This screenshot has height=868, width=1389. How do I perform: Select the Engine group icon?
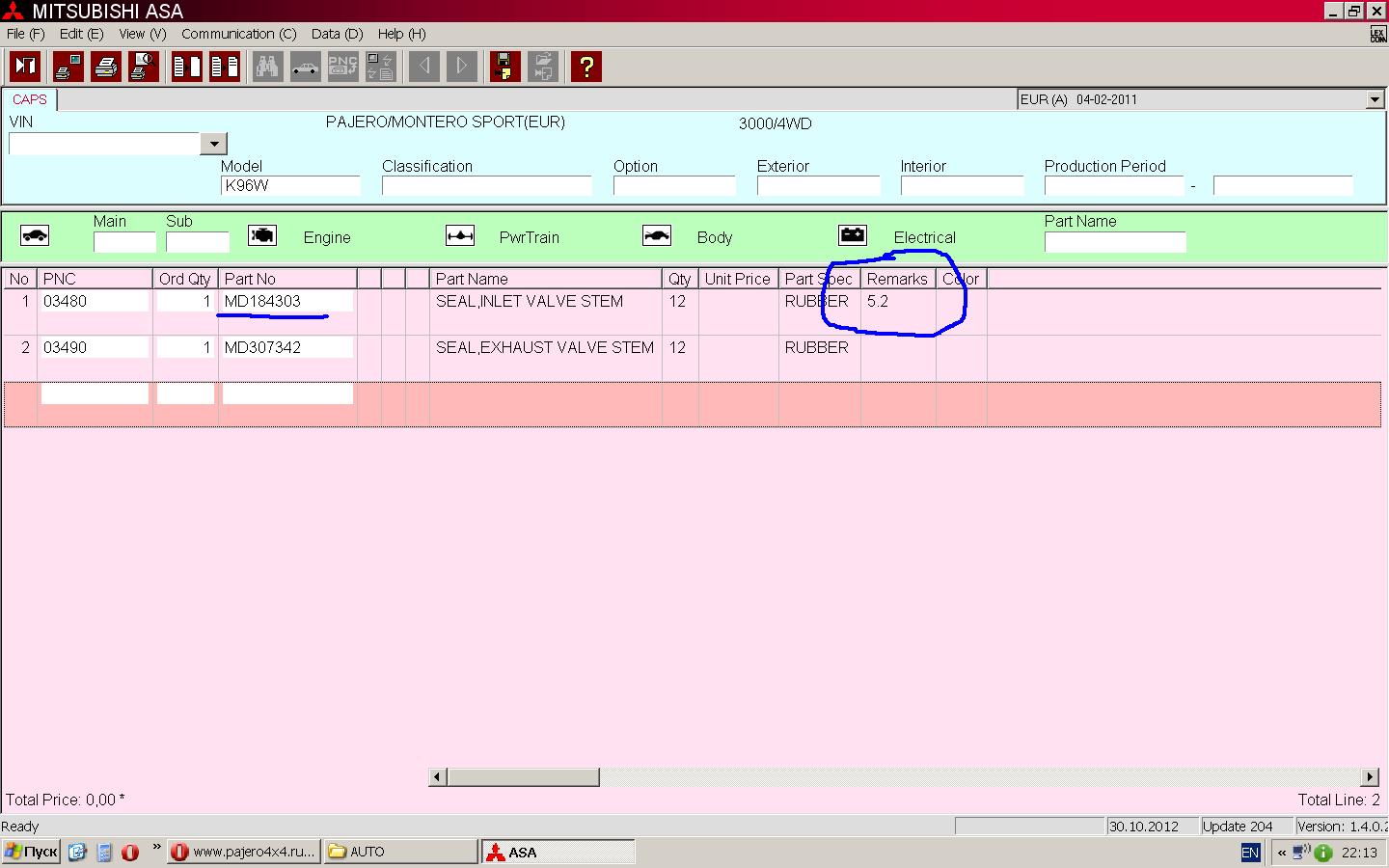click(x=262, y=236)
